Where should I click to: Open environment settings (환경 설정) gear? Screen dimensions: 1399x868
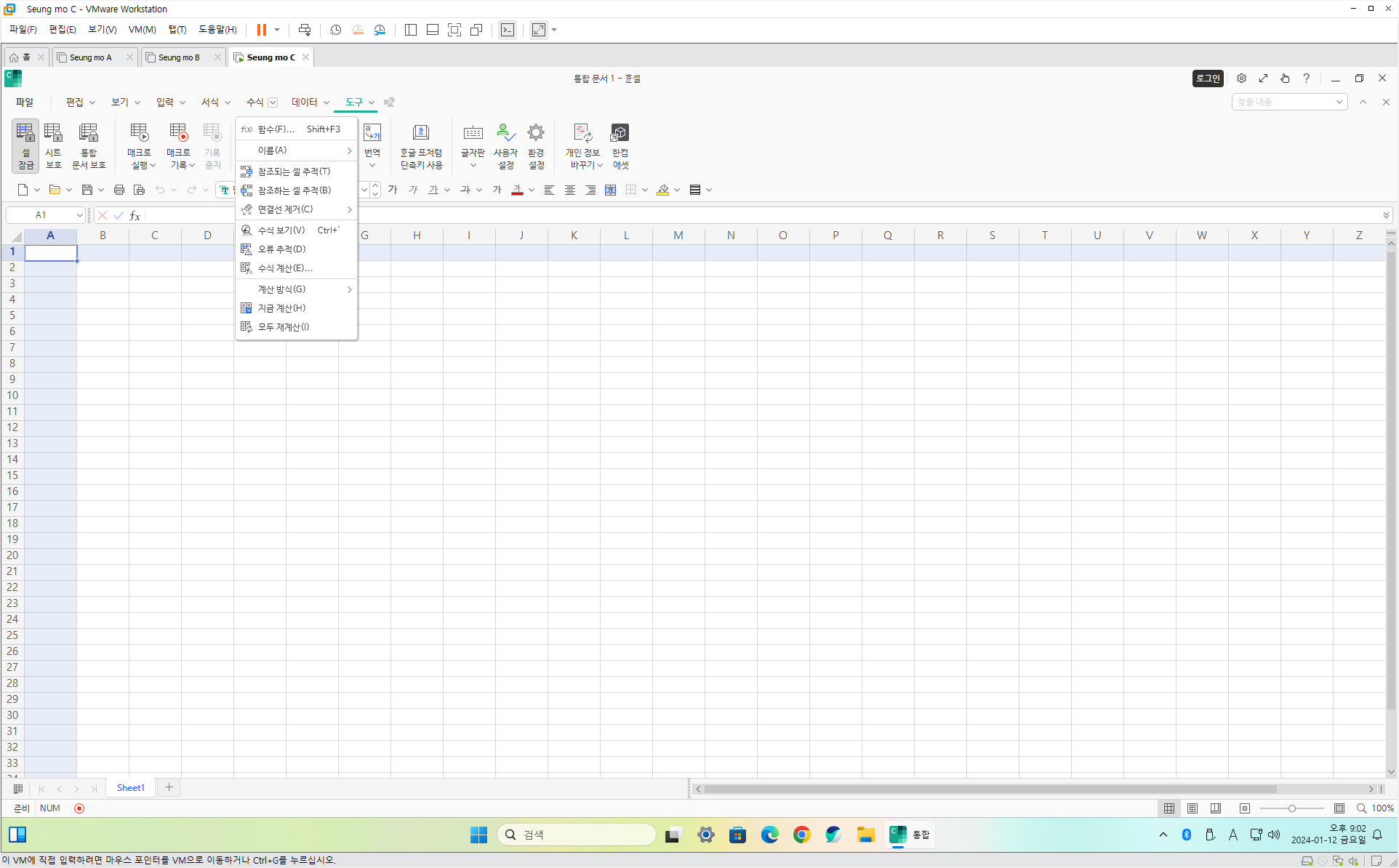(536, 146)
